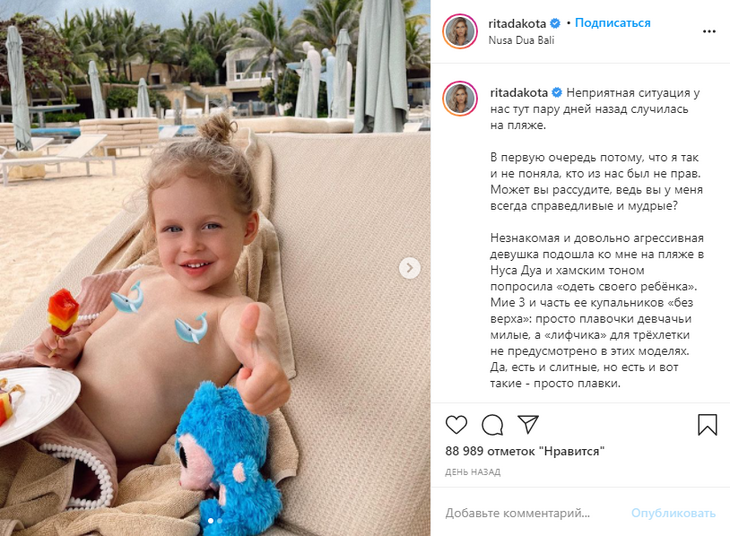Save the post with the bookmark icon
This screenshot has width=730, height=536.
point(707,425)
